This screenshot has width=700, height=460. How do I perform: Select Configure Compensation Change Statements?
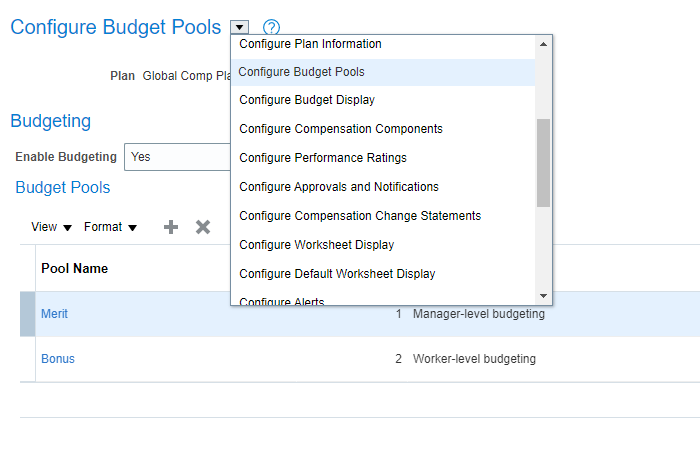coord(360,216)
